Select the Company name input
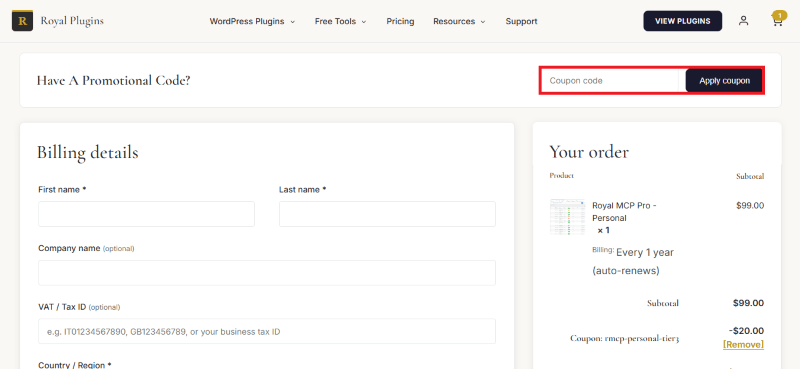Viewport: 800px width, 369px height. (x=267, y=273)
